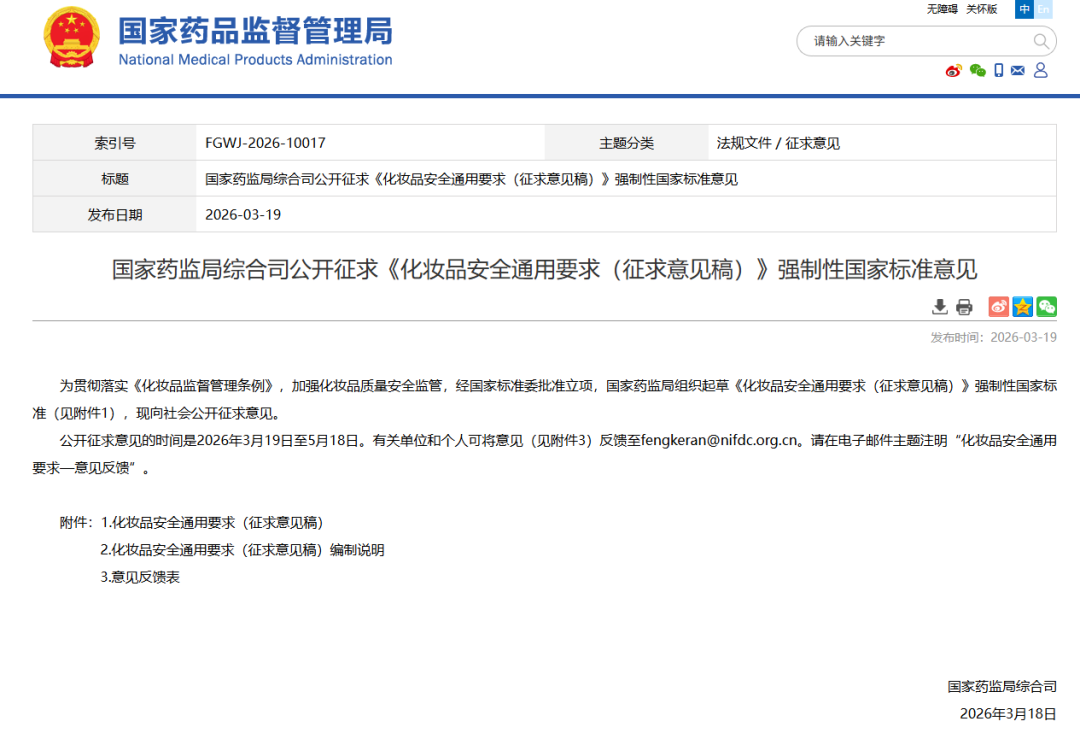Click the national emblem site logo
Screen dimensions: 1080x733
[x=72, y=37]
